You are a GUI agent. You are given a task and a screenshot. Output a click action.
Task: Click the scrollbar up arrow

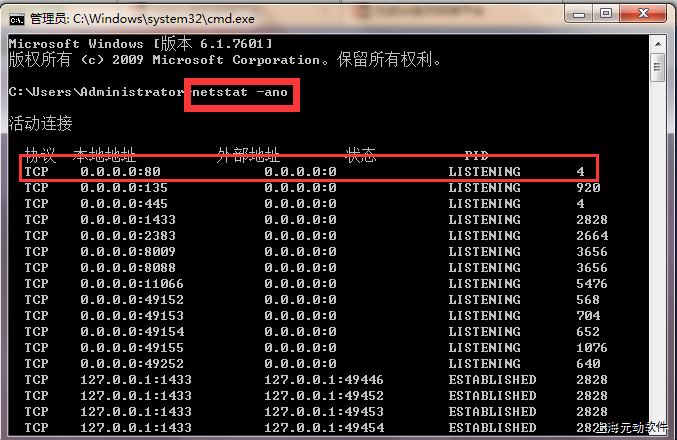tap(659, 42)
